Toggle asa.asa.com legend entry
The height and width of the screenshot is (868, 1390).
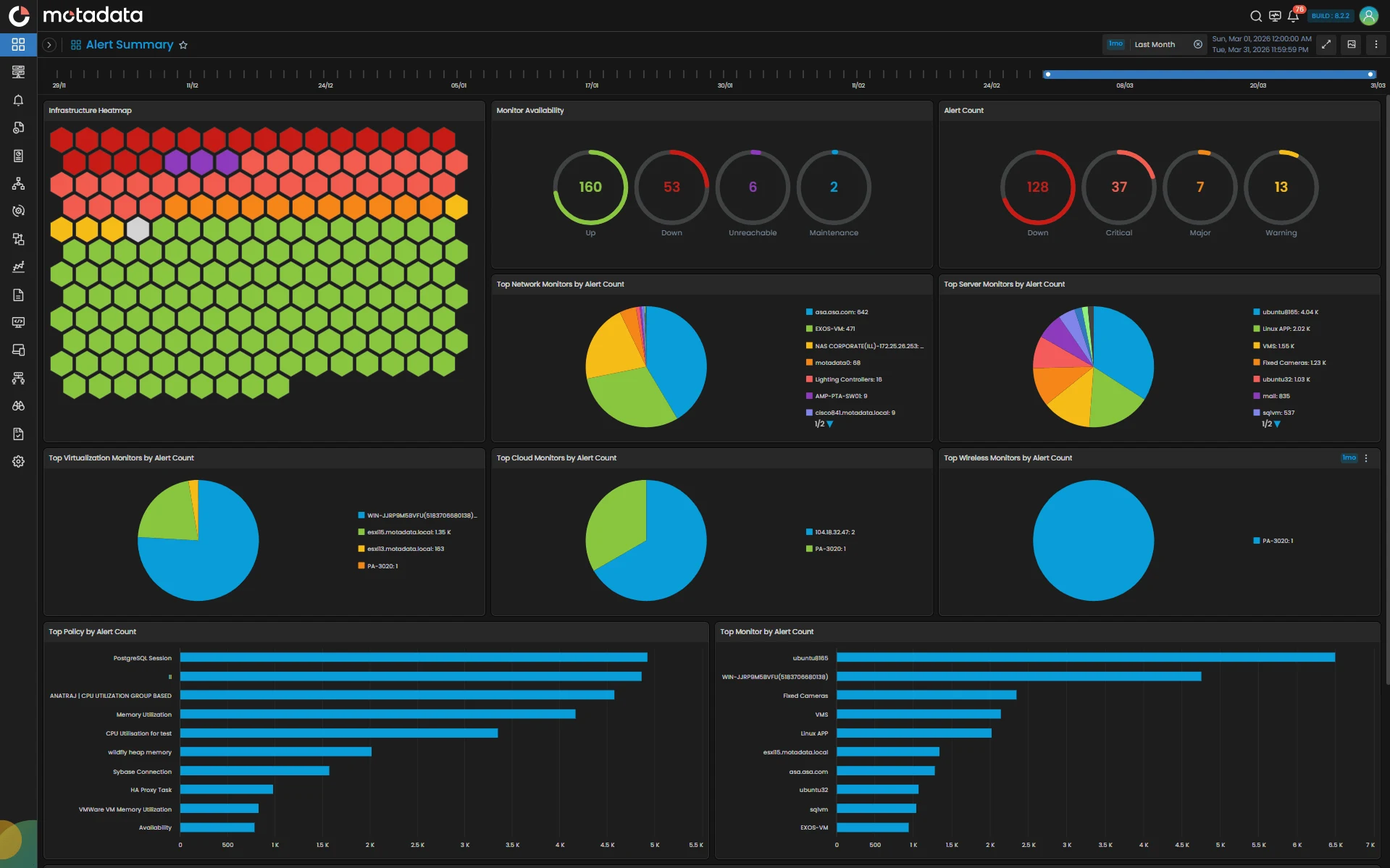click(x=837, y=312)
